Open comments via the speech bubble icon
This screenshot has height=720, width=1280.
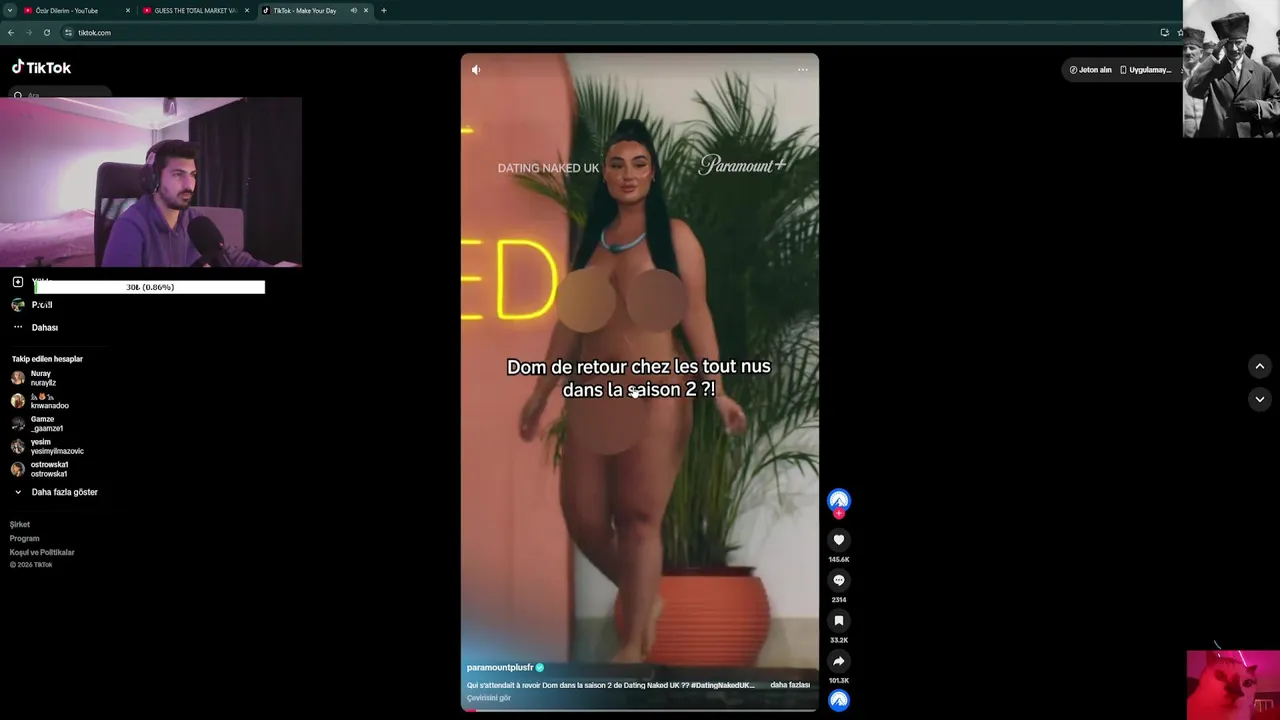pyautogui.click(x=839, y=580)
